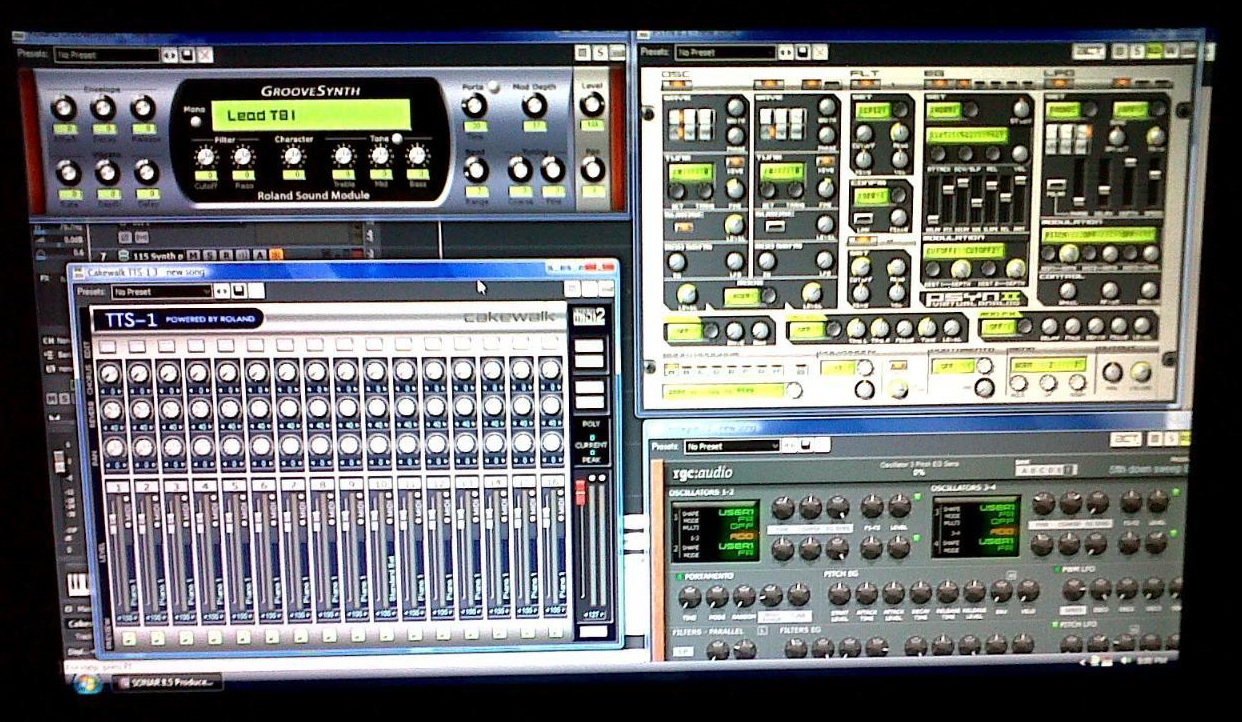Click keyboard icon in GrooveSynth window header

pyautogui.click(x=618, y=53)
